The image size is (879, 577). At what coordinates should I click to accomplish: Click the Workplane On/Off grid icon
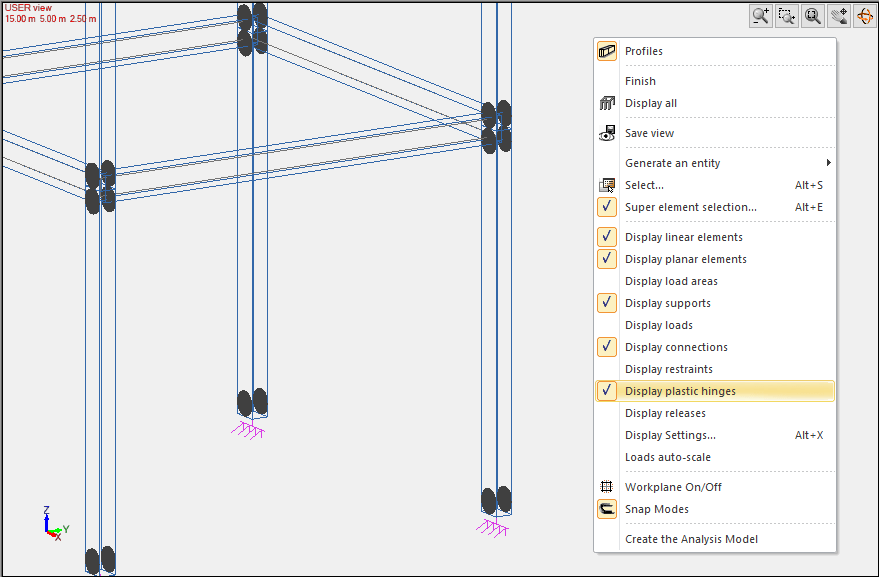607,487
